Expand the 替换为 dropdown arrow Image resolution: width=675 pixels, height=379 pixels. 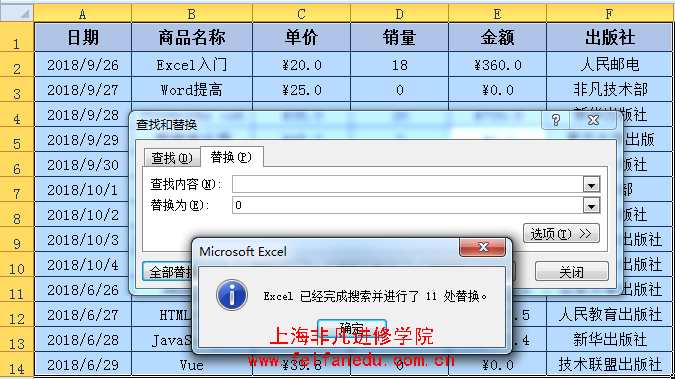[591, 206]
